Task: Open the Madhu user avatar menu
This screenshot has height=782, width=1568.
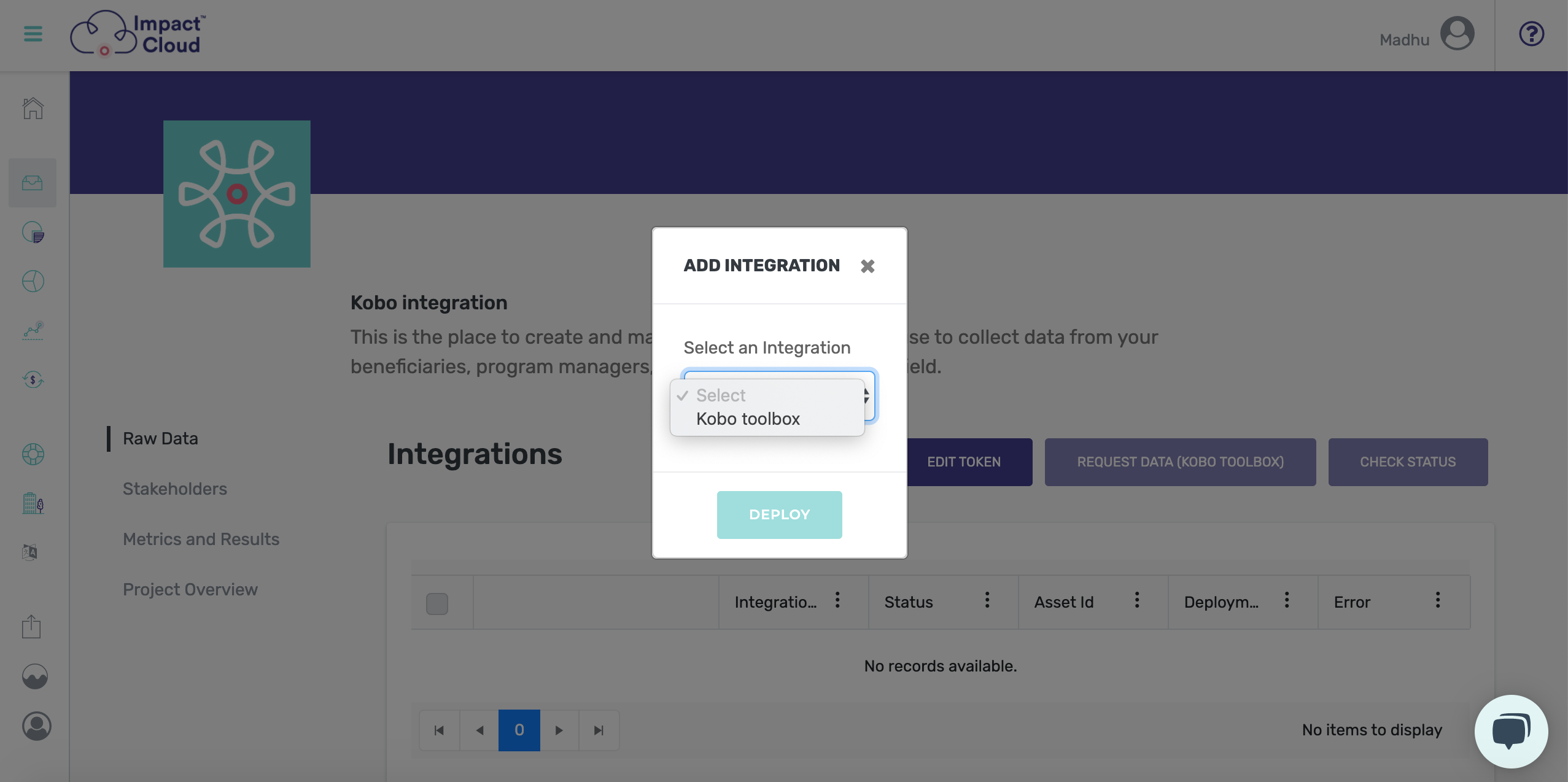Action: click(1457, 34)
